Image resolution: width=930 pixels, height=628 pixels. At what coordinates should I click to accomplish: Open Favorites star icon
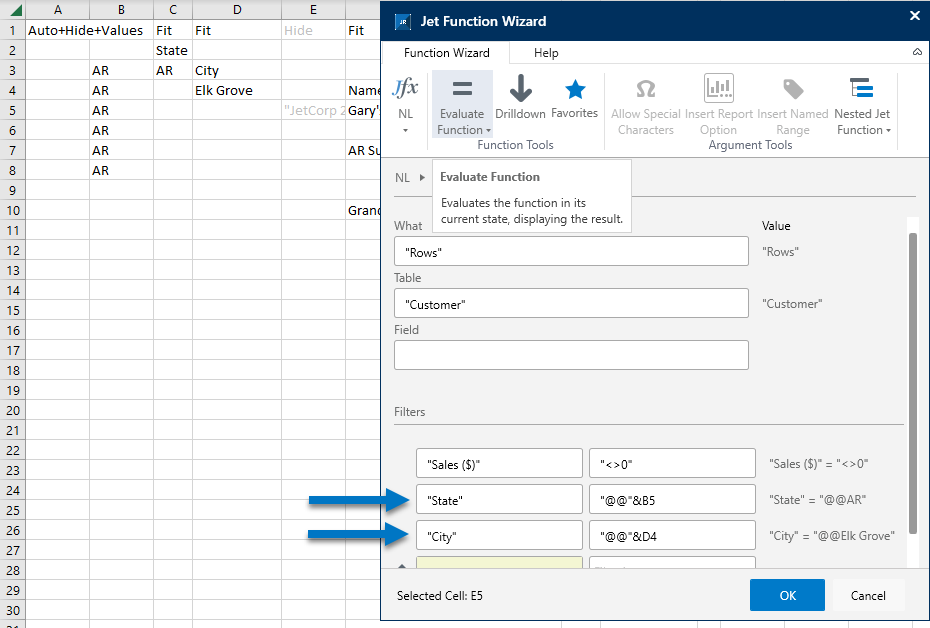coord(575,90)
